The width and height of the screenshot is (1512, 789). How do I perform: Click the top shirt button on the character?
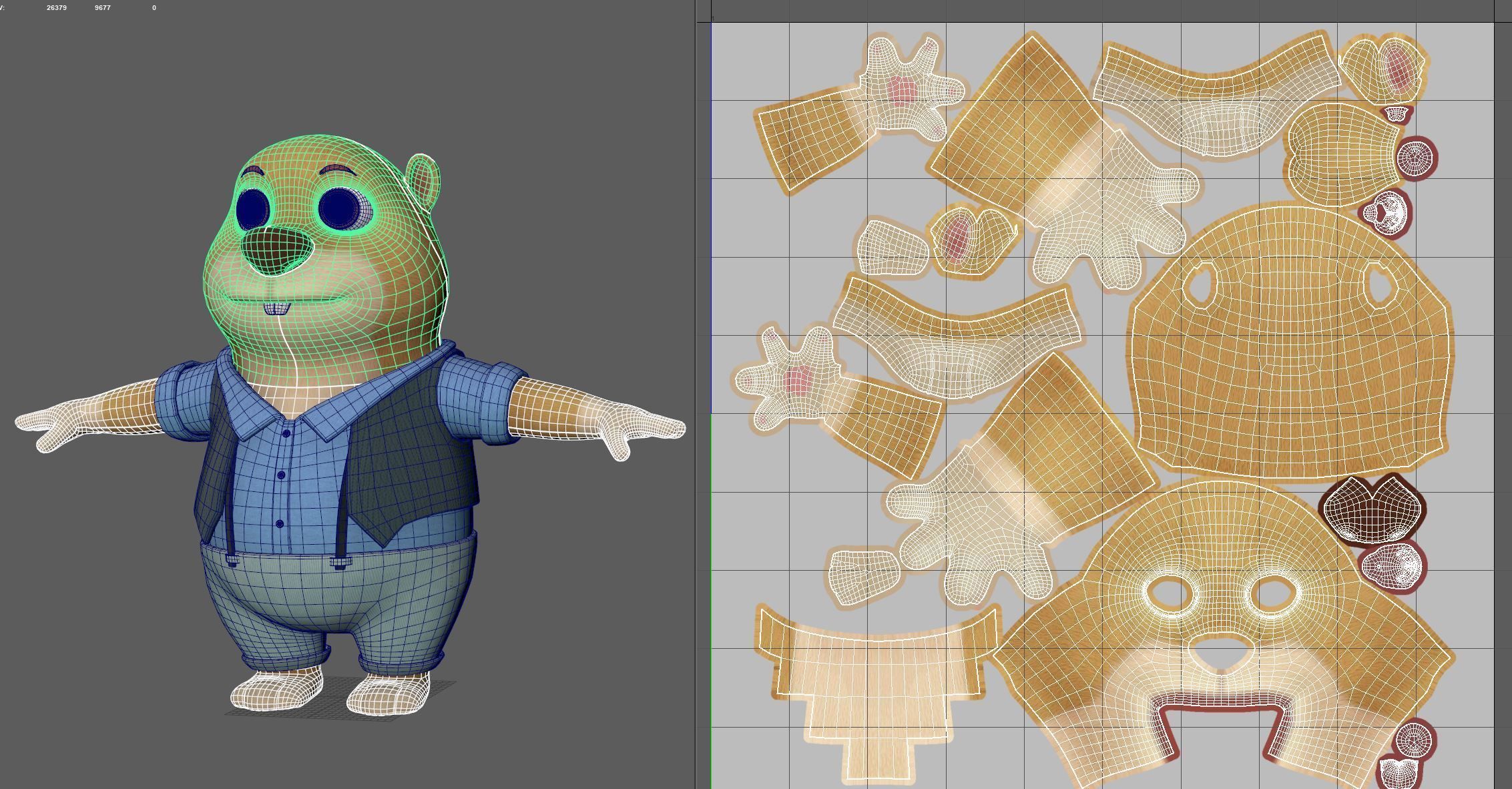pyautogui.click(x=286, y=434)
